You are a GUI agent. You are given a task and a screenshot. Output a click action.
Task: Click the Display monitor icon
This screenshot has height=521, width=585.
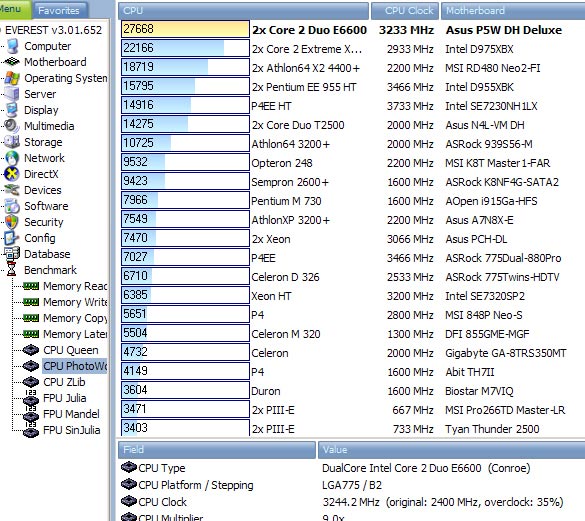coord(12,110)
